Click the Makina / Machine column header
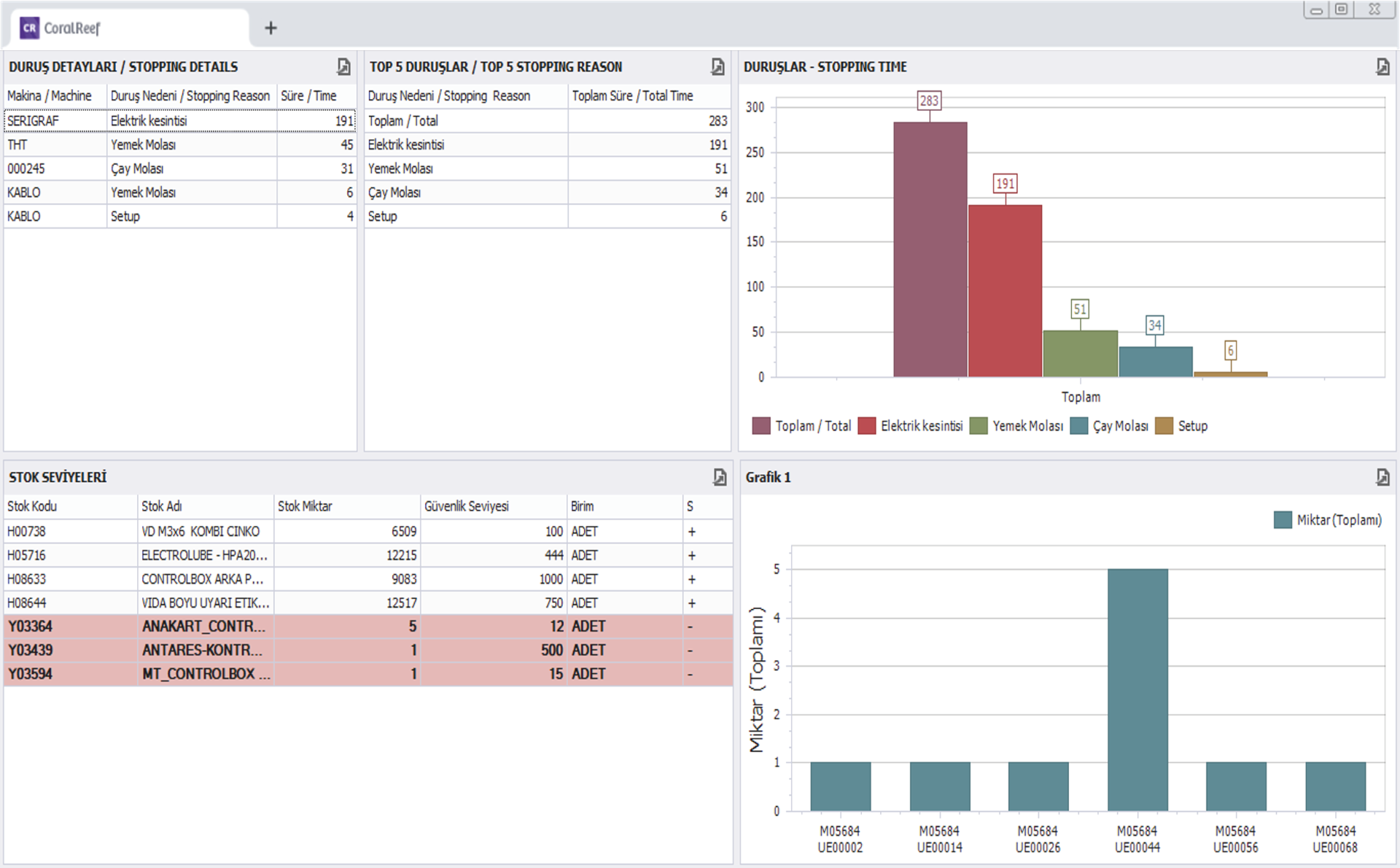 tap(50, 96)
